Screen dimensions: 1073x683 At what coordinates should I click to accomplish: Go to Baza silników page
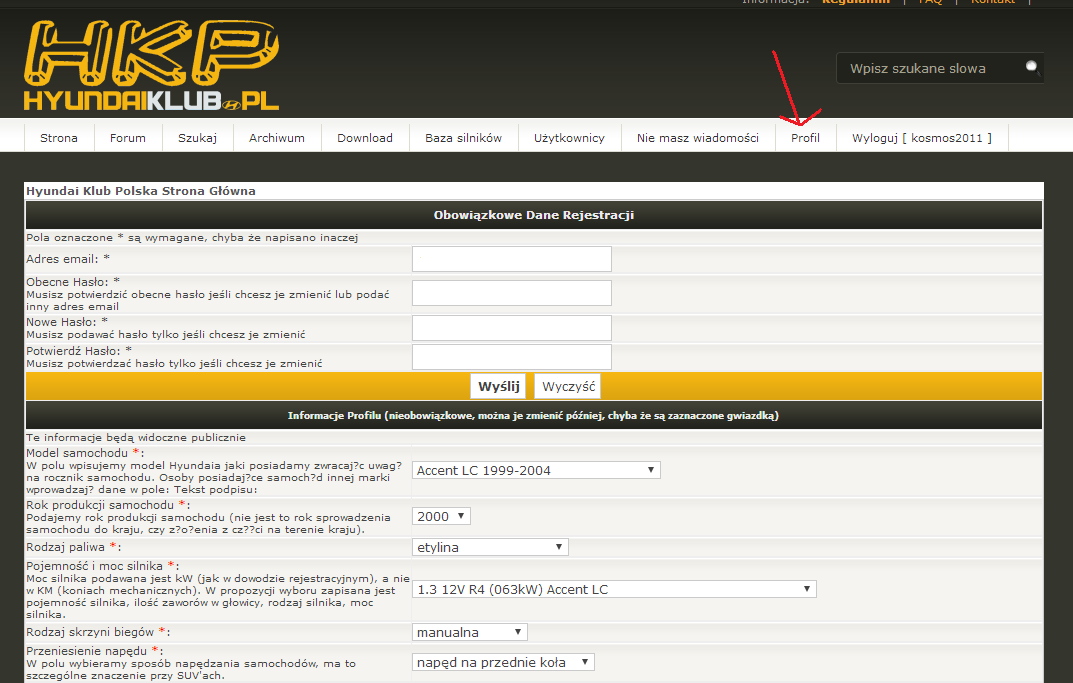click(463, 138)
